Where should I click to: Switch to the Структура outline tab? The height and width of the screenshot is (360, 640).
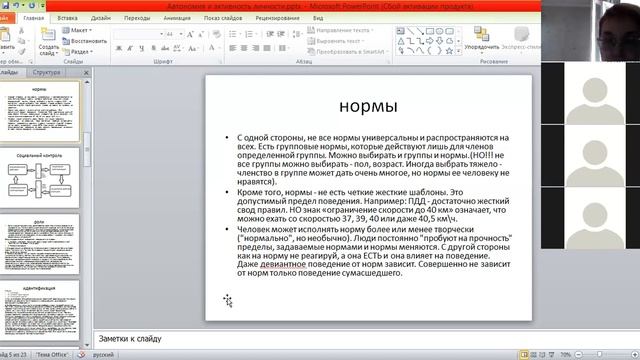tap(46, 72)
